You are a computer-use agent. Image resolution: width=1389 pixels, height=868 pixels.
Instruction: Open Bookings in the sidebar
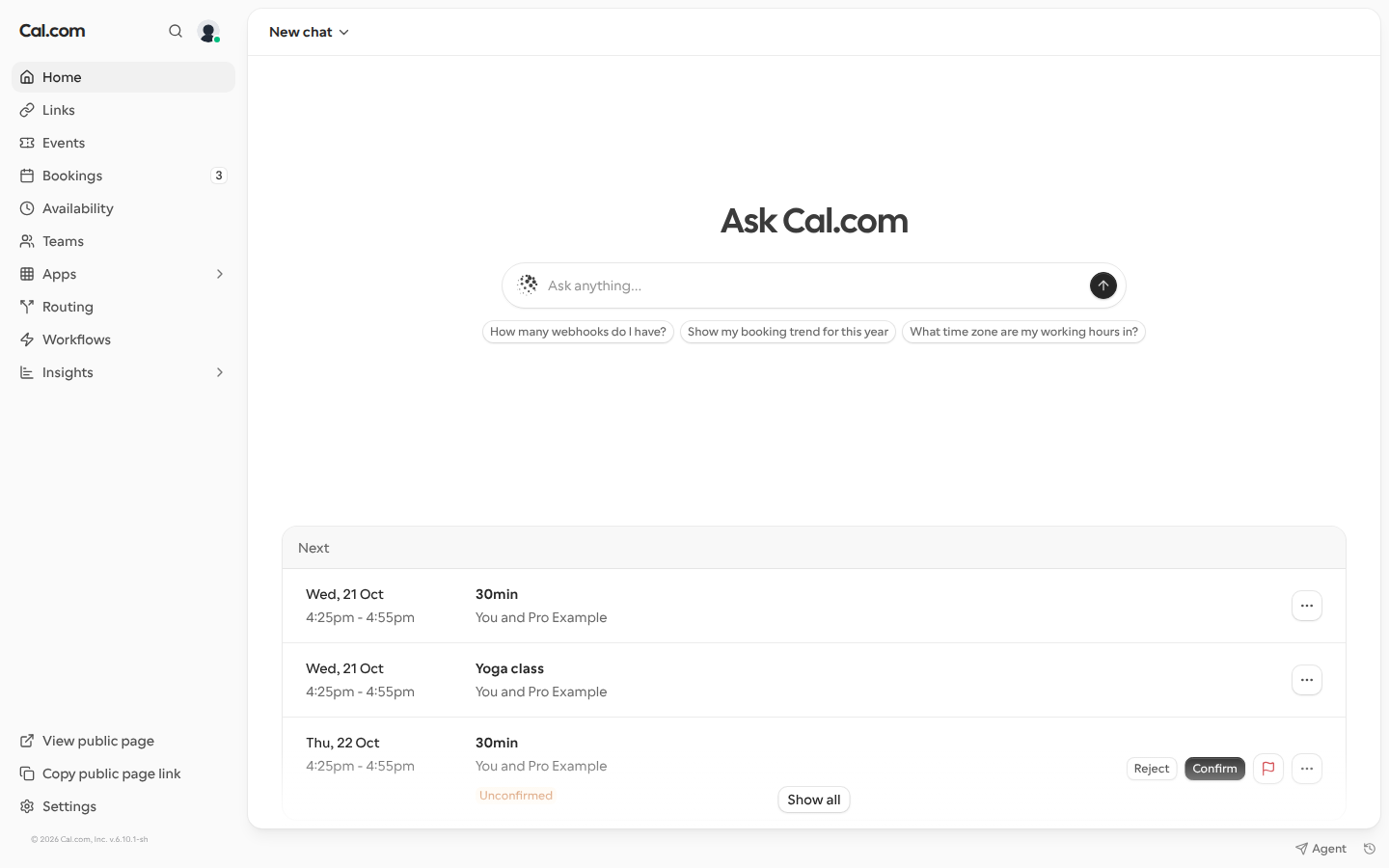click(123, 176)
